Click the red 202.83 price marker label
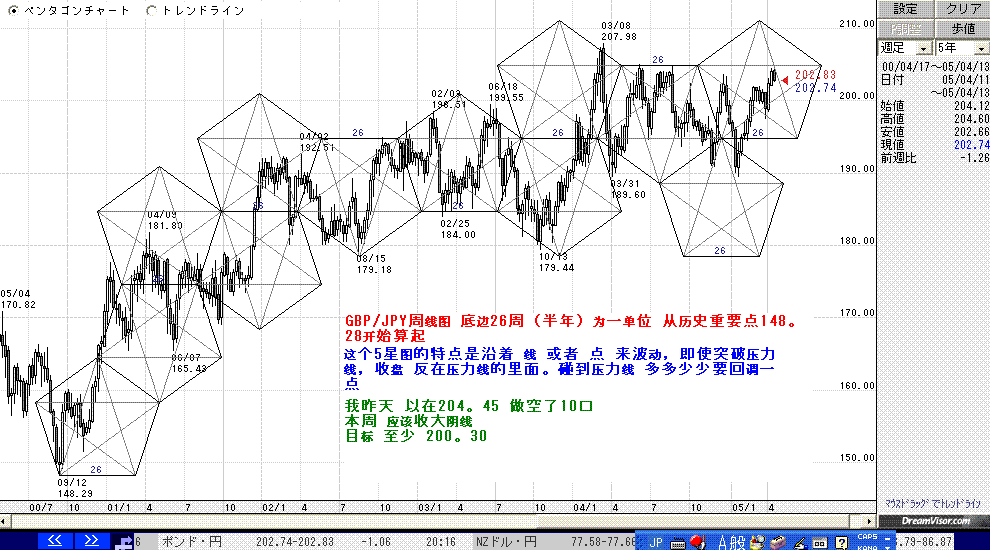This screenshot has width=990, height=550. pos(815,75)
